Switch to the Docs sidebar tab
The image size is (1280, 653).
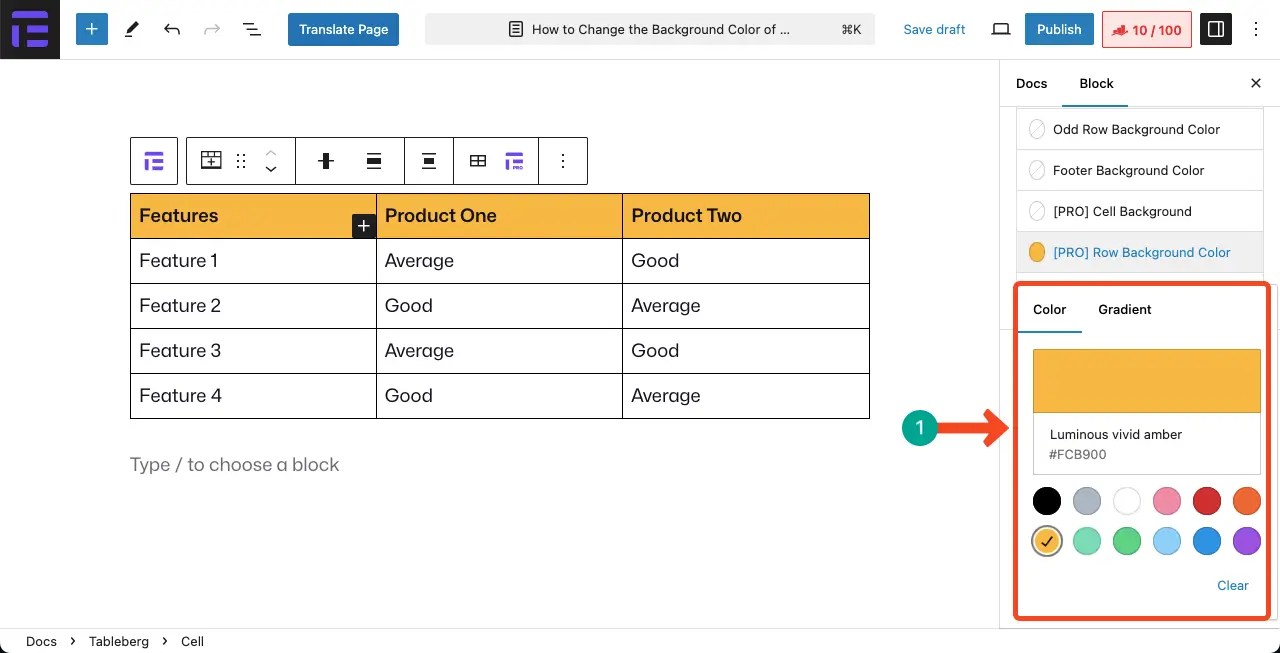coord(1031,83)
